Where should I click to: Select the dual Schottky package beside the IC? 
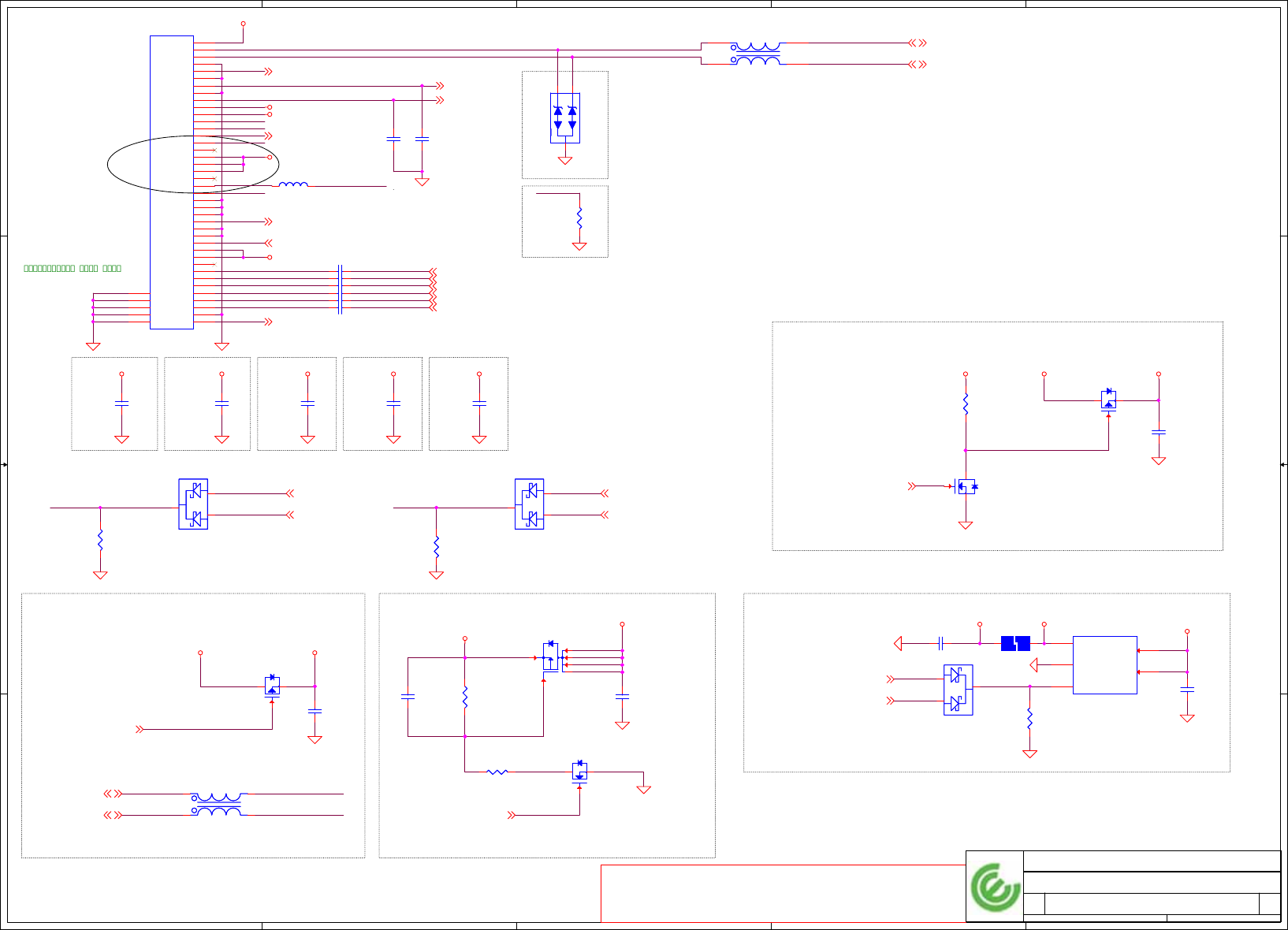[x=959, y=690]
